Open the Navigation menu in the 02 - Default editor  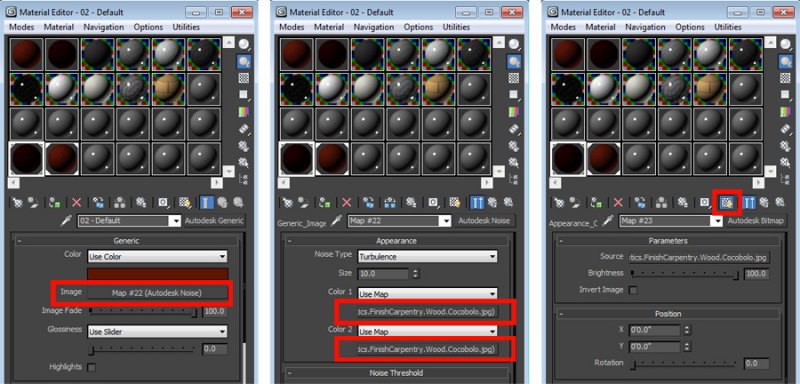point(104,27)
